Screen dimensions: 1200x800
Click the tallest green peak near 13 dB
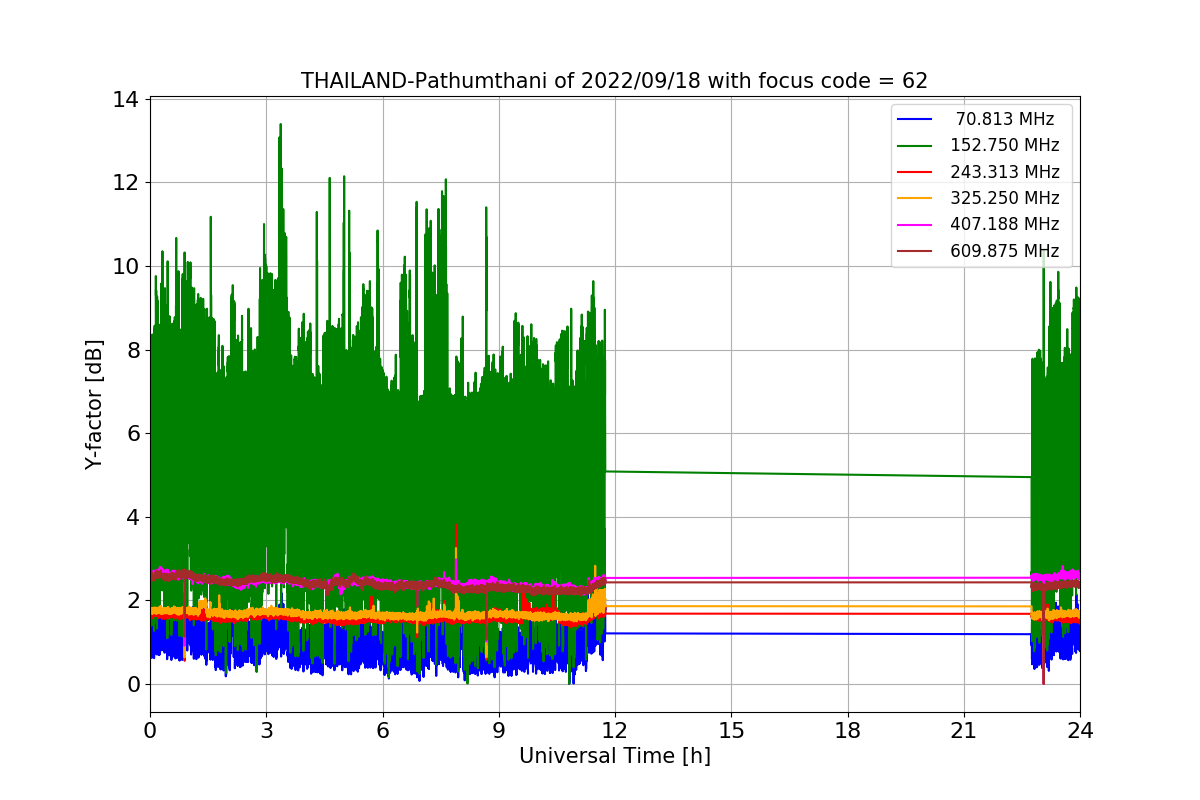tap(280, 128)
